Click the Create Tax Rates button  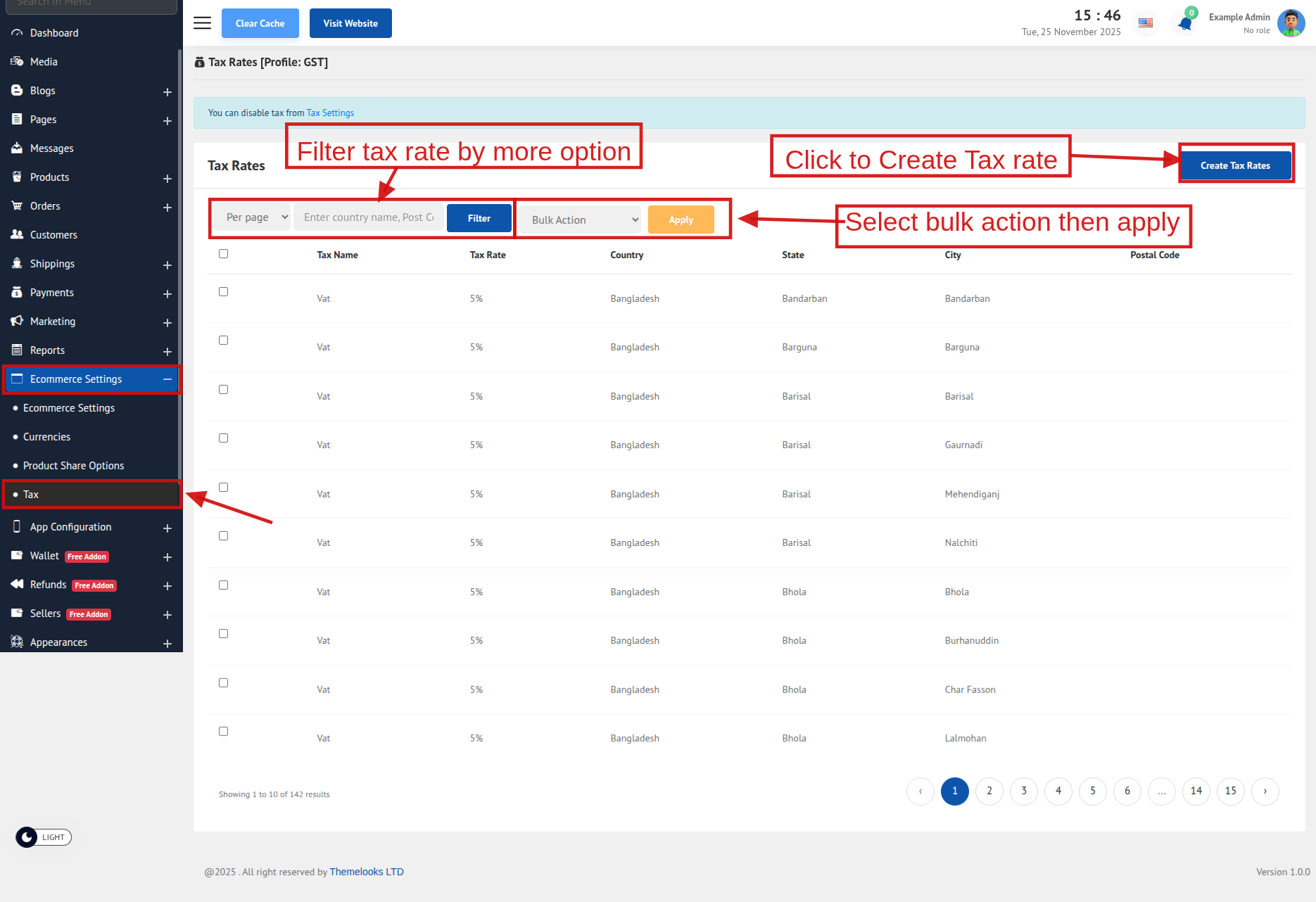1235,166
